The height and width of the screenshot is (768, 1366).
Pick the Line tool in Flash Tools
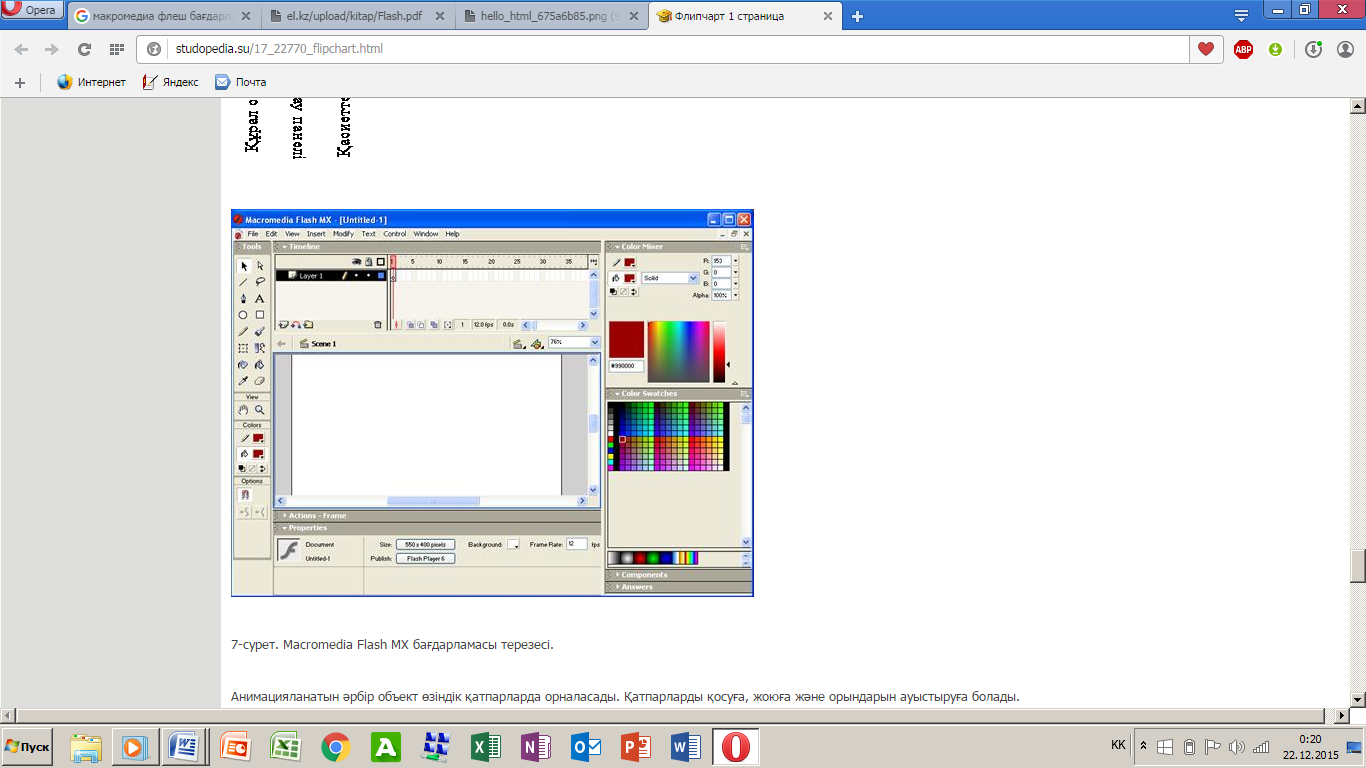coord(243,282)
